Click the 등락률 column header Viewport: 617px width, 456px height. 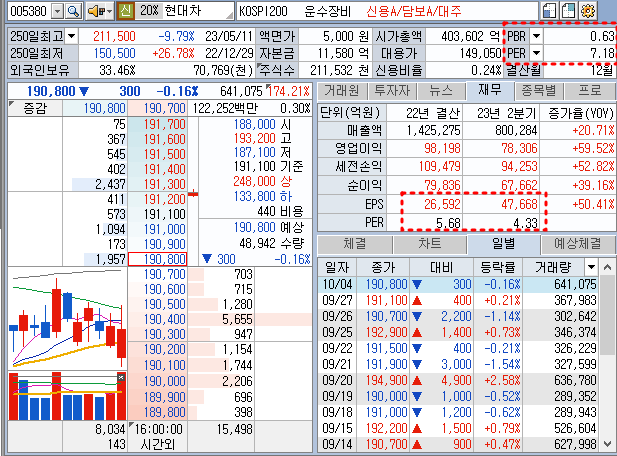coord(498,268)
